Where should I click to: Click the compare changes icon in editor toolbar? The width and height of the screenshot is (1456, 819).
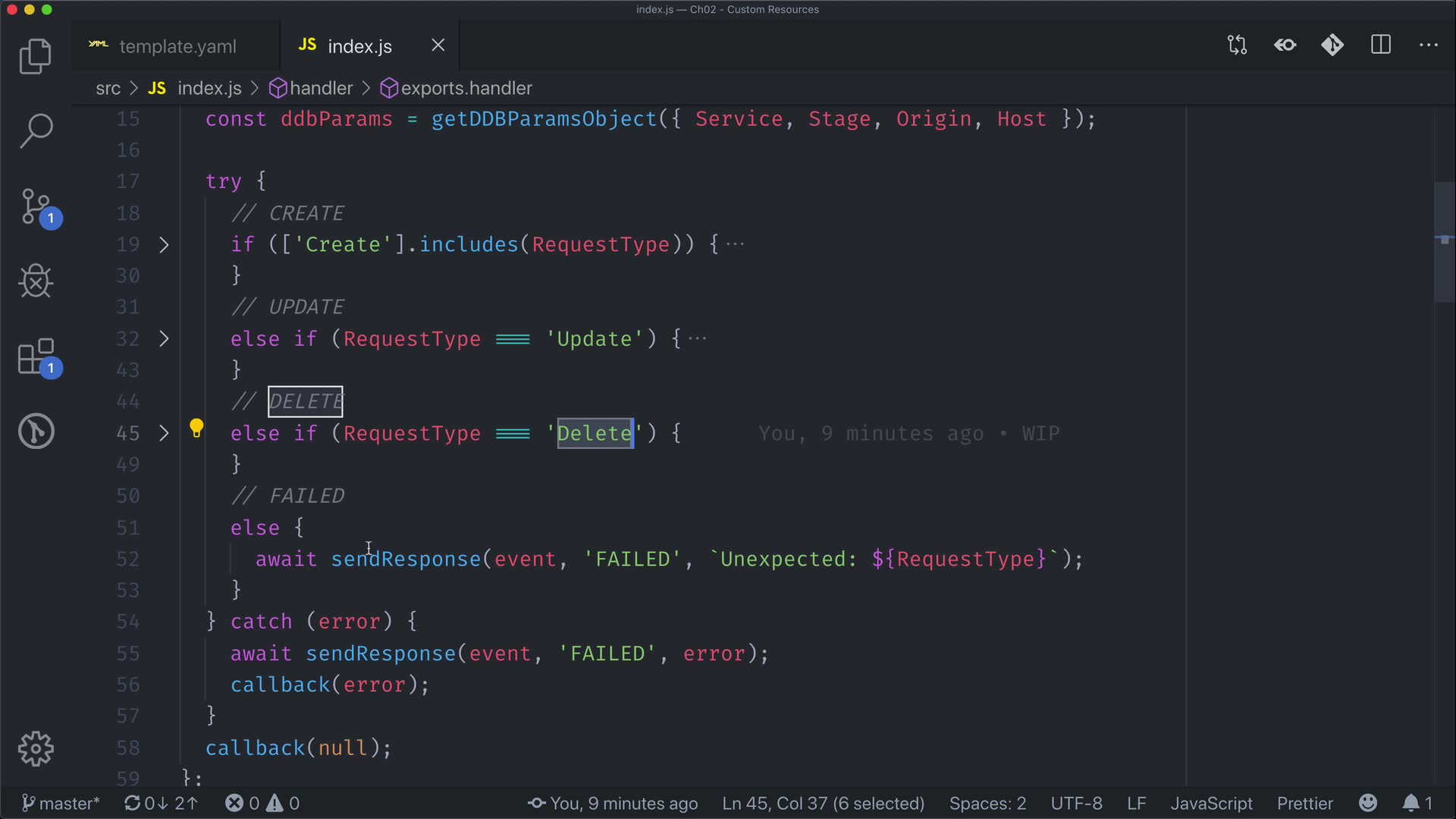point(1237,45)
